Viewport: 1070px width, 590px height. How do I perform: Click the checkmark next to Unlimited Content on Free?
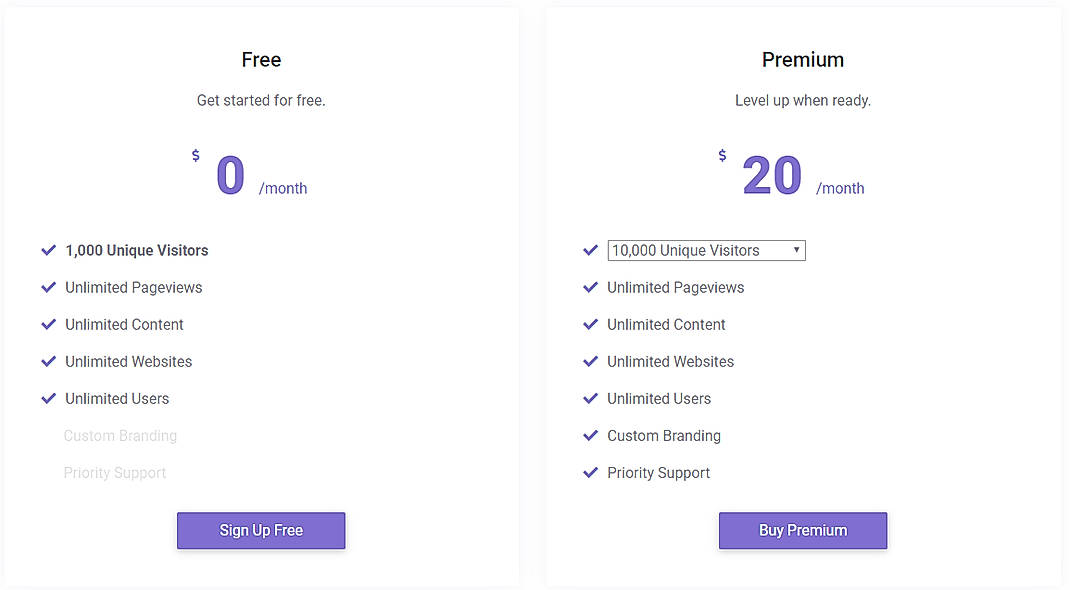click(49, 324)
